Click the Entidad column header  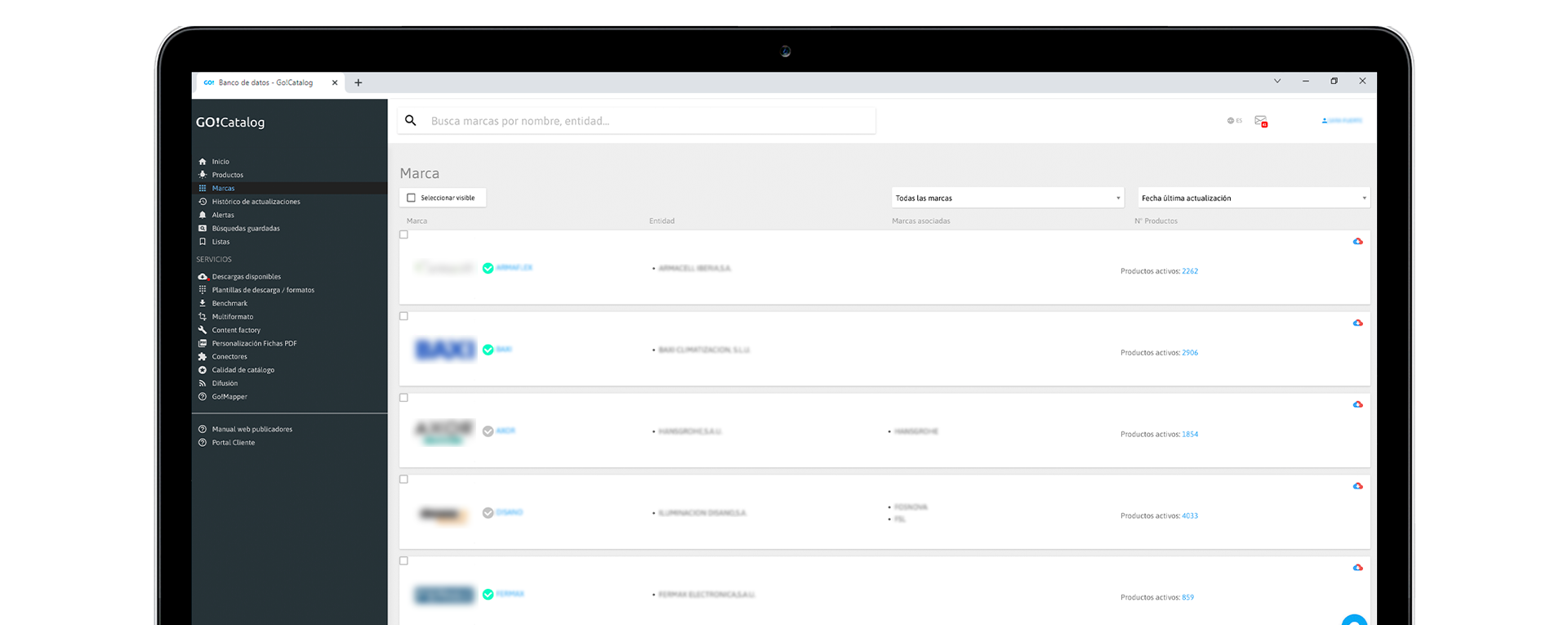pyautogui.click(x=661, y=221)
